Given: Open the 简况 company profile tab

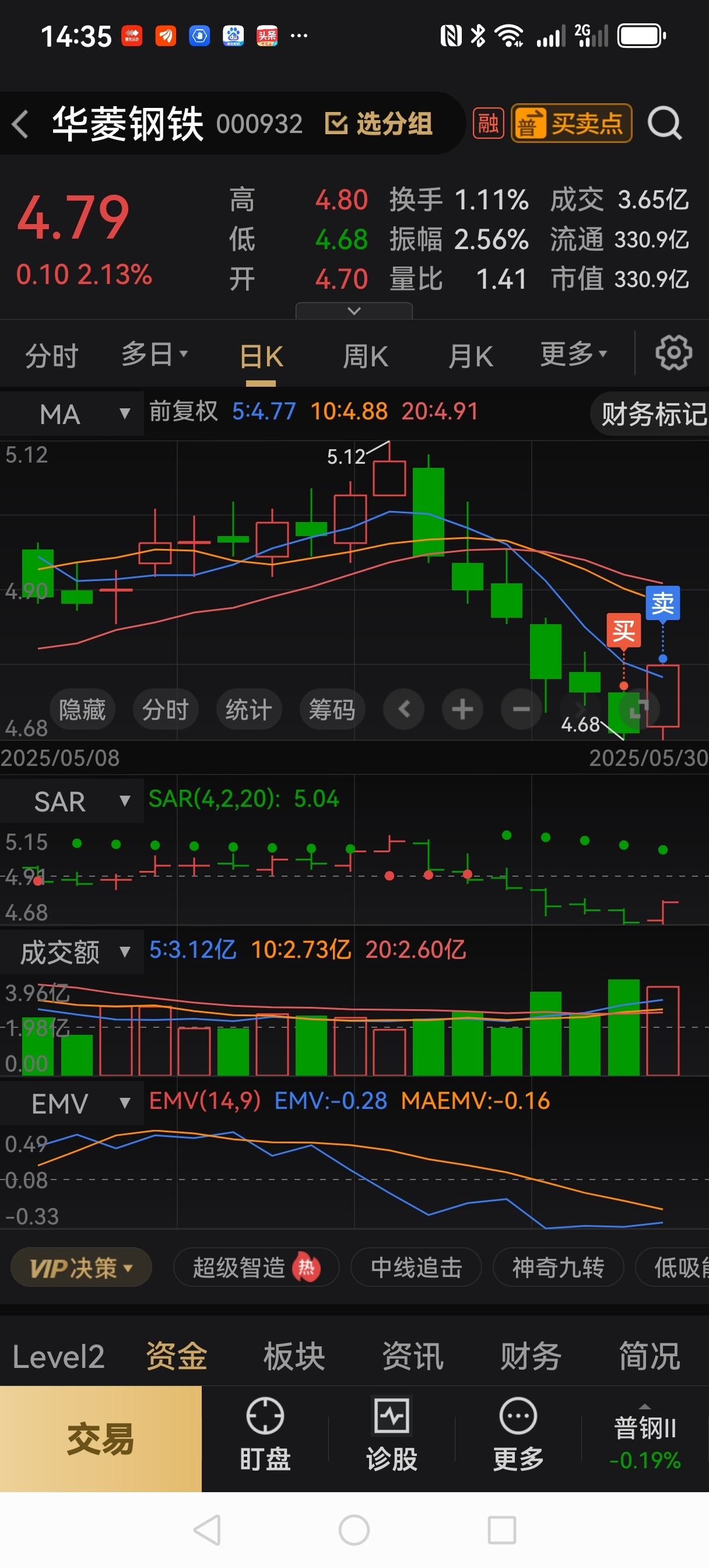Looking at the screenshot, I should [x=650, y=1357].
